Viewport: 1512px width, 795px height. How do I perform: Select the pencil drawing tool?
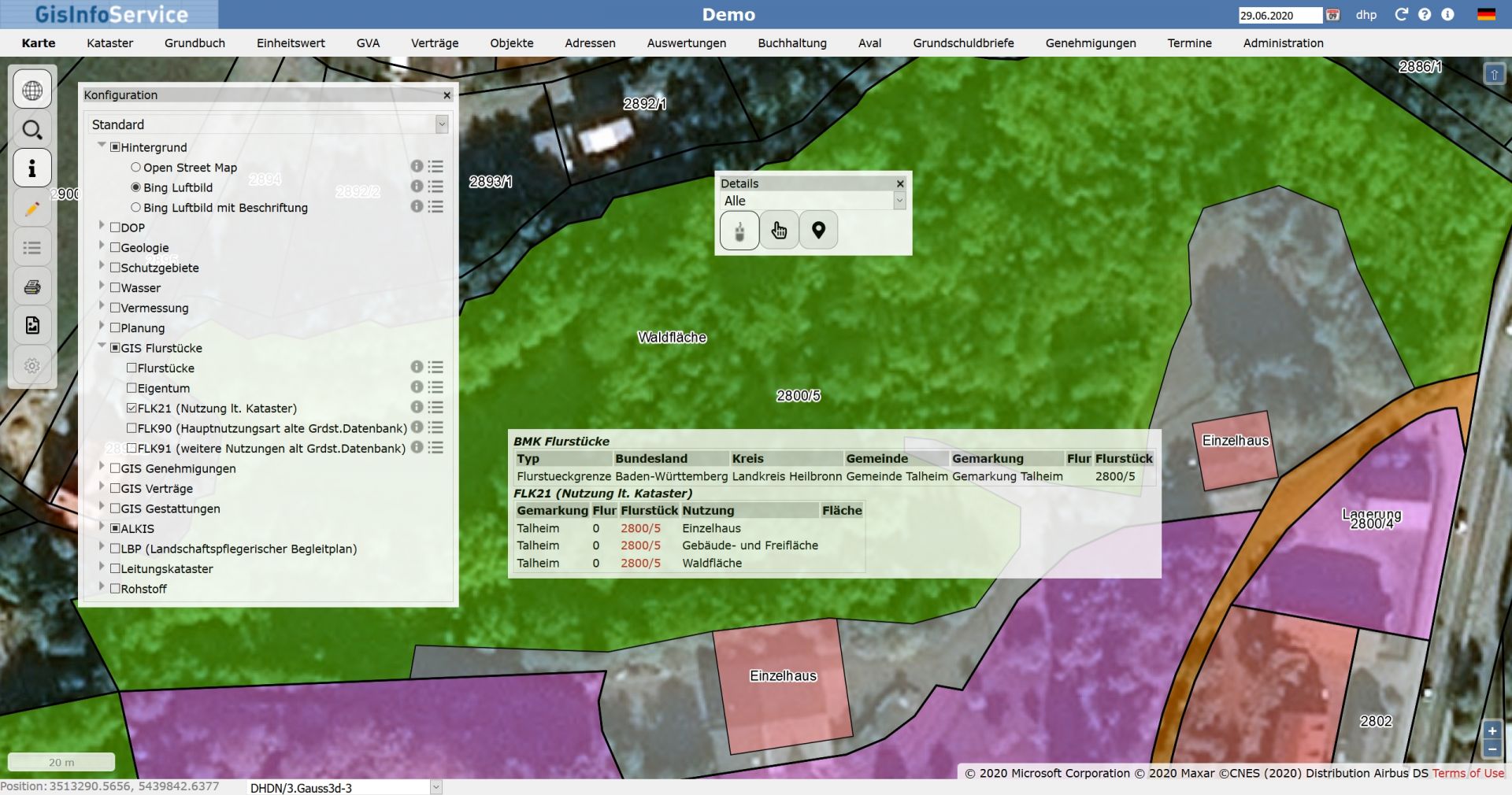coord(32,208)
